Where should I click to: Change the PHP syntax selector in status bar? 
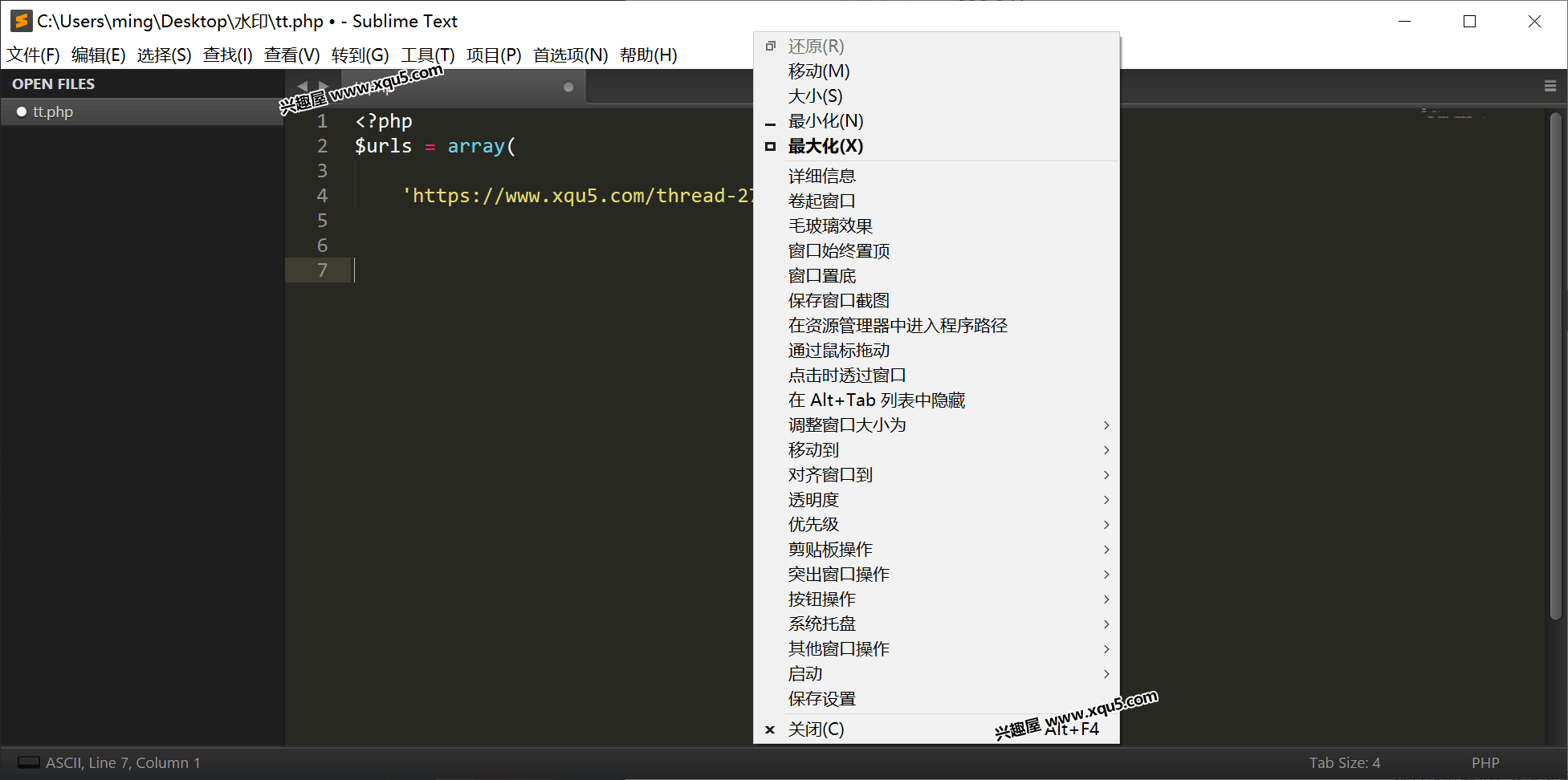tap(1485, 762)
